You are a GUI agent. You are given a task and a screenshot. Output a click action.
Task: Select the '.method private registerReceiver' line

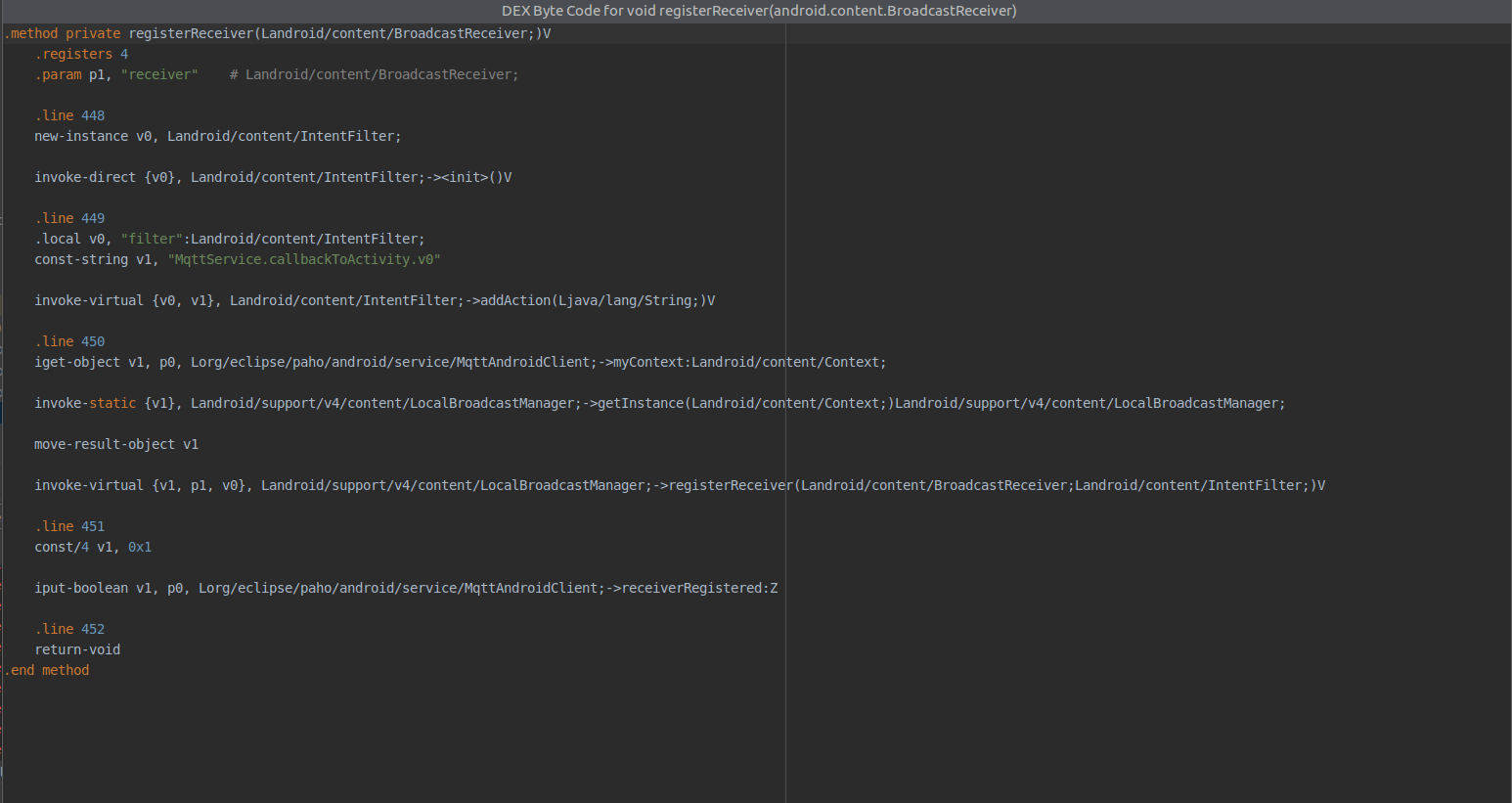pyautogui.click(x=278, y=33)
